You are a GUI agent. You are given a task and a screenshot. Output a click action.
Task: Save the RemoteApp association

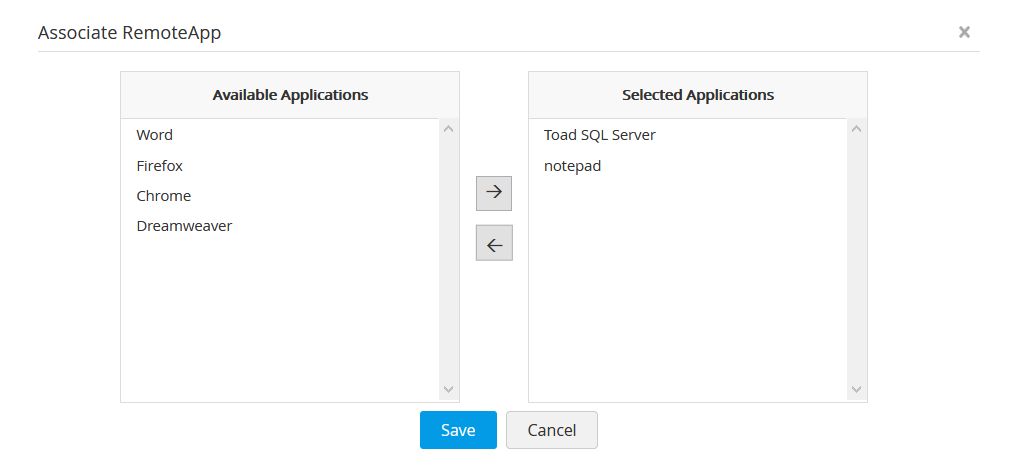pos(458,430)
